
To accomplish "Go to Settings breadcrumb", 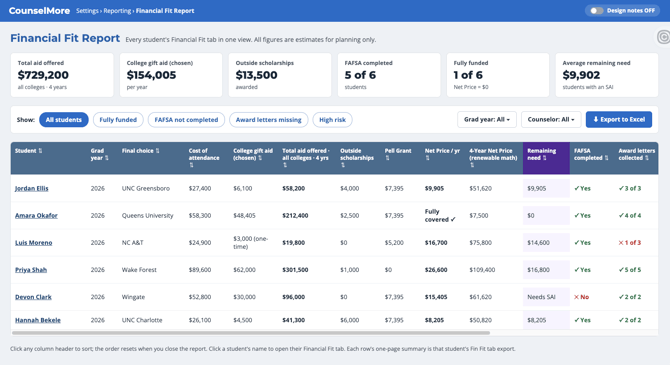I will (x=87, y=11).
